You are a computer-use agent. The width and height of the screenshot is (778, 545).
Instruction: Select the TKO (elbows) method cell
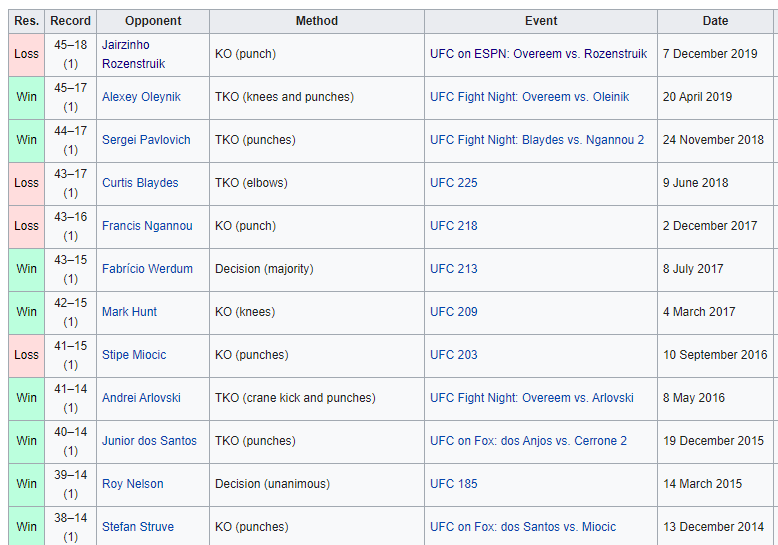317,183
